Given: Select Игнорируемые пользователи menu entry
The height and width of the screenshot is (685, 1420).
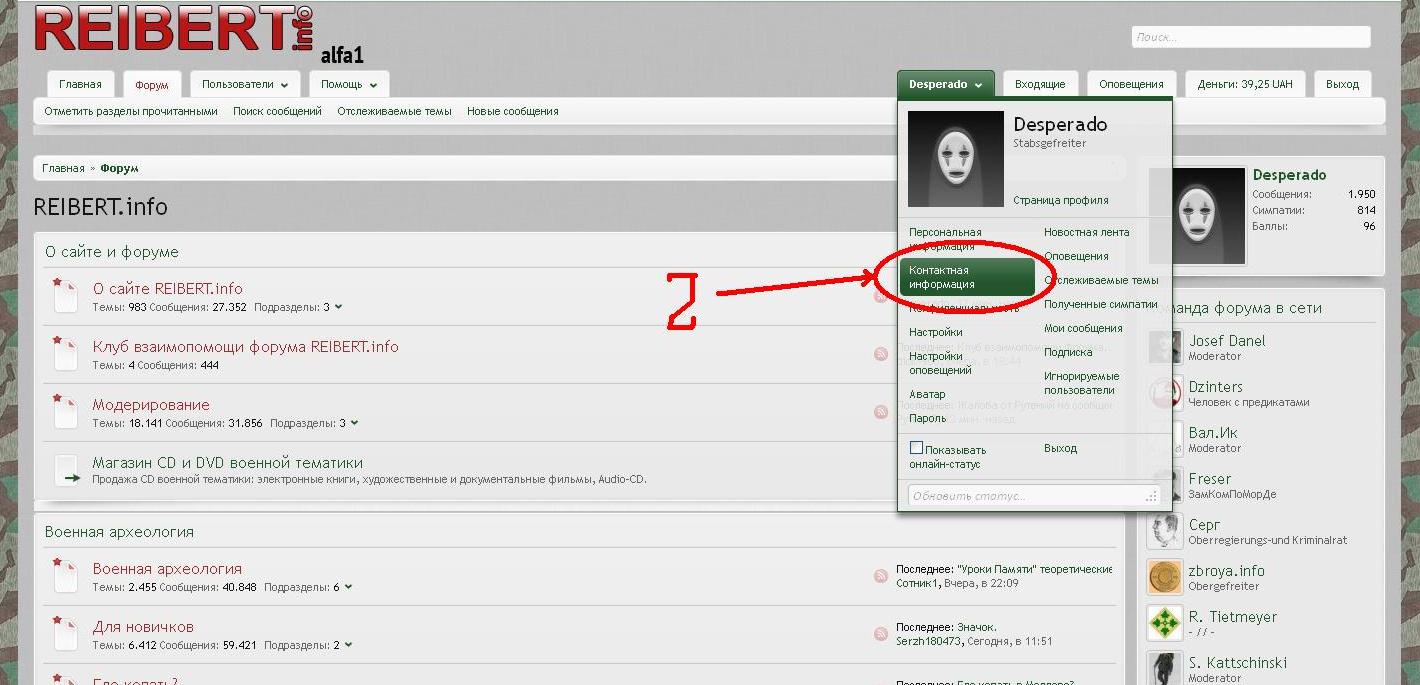Looking at the screenshot, I should 1081,383.
